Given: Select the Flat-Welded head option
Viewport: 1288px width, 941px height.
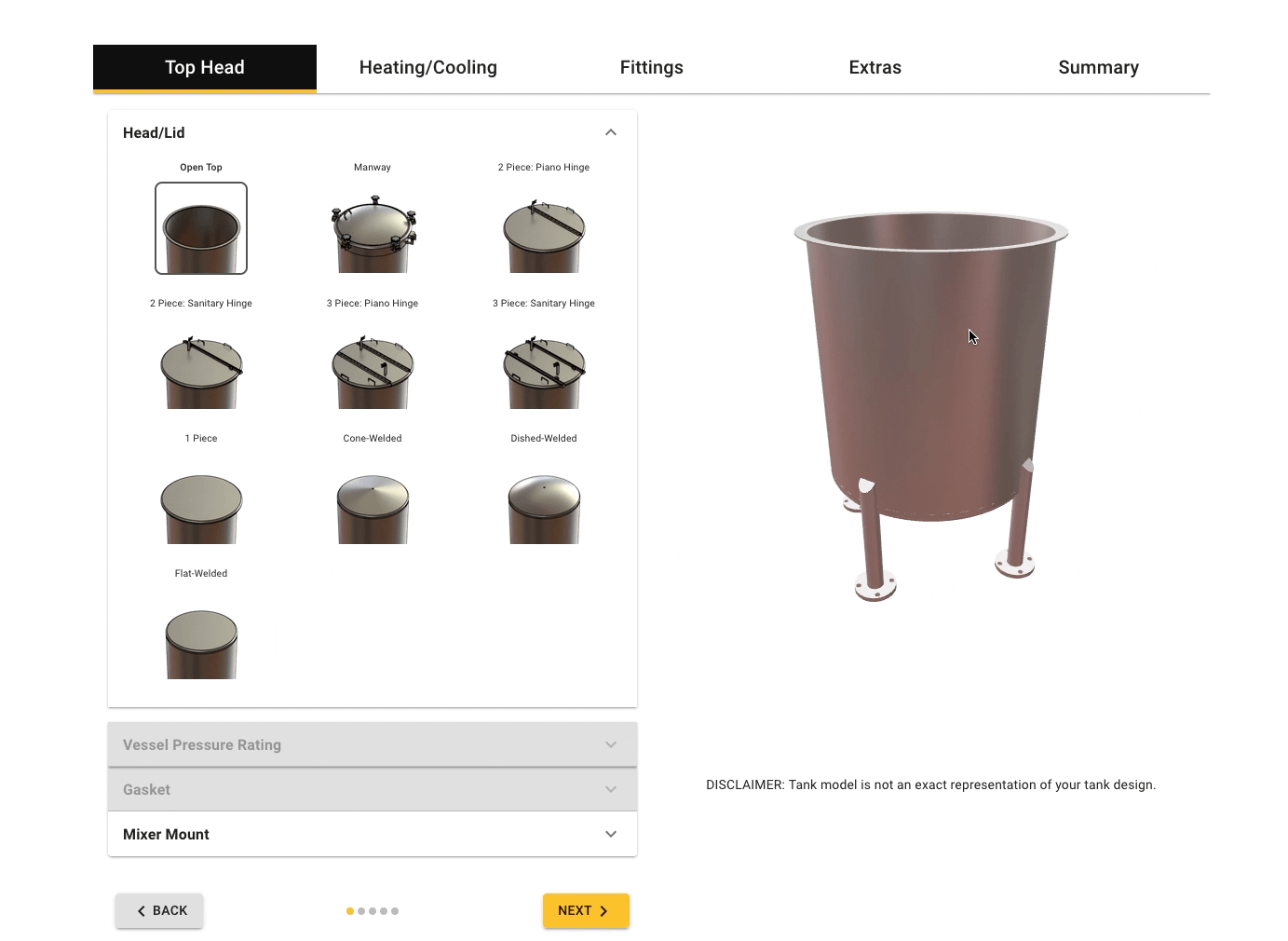Looking at the screenshot, I should coord(201,642).
